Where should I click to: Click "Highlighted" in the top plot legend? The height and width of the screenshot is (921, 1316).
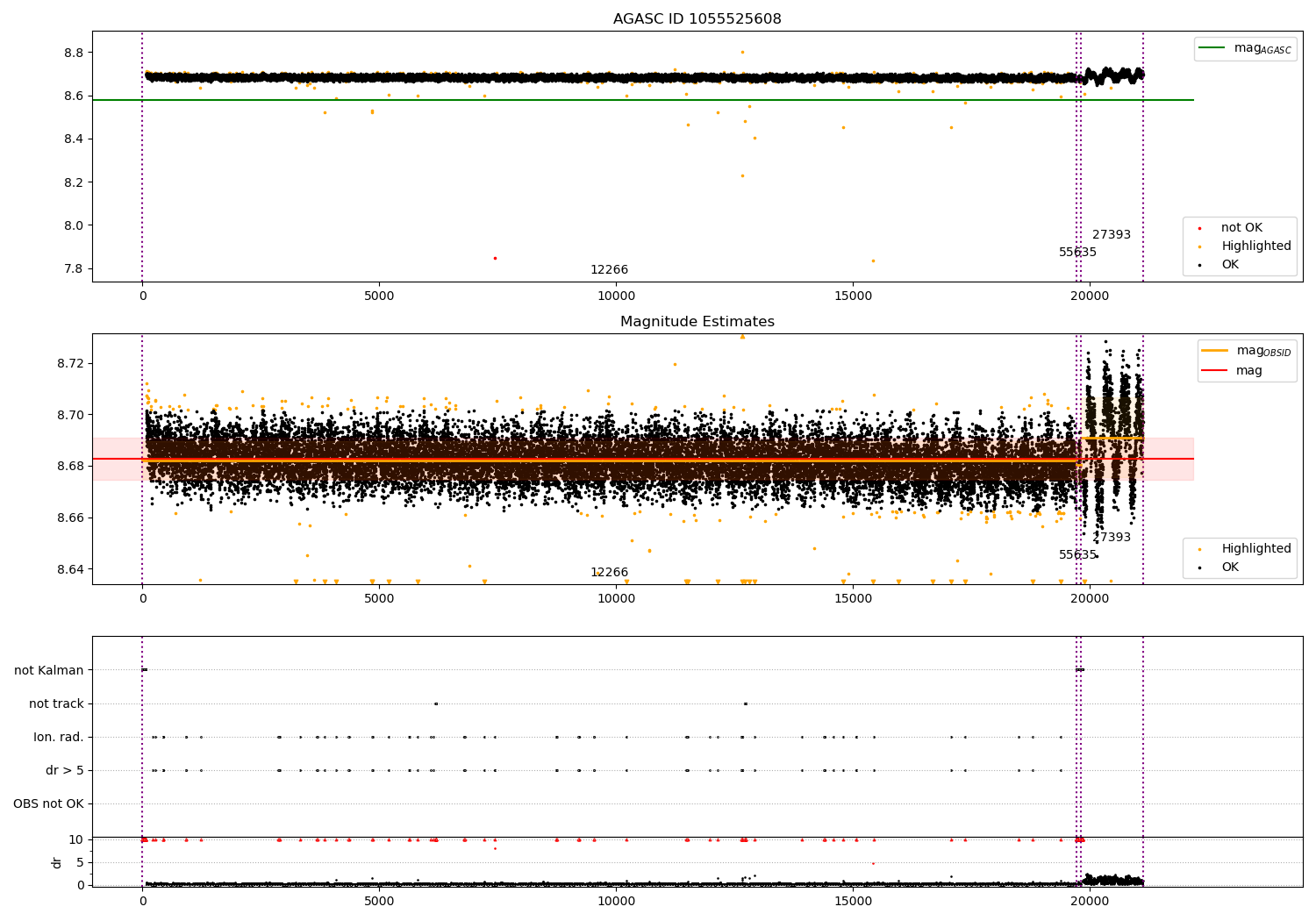click(x=1255, y=246)
